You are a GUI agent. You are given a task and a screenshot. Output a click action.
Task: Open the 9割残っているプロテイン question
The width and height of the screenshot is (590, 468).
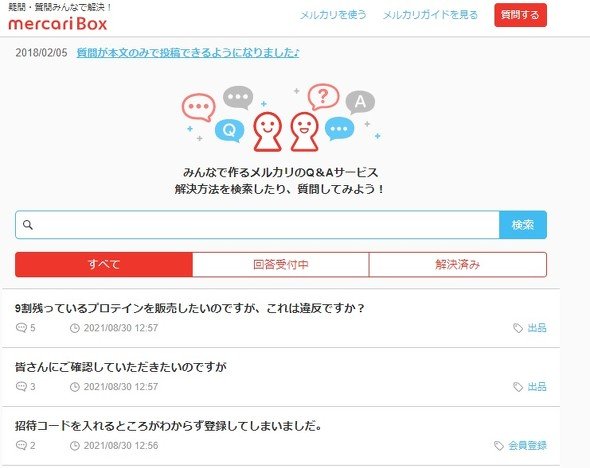point(190,308)
